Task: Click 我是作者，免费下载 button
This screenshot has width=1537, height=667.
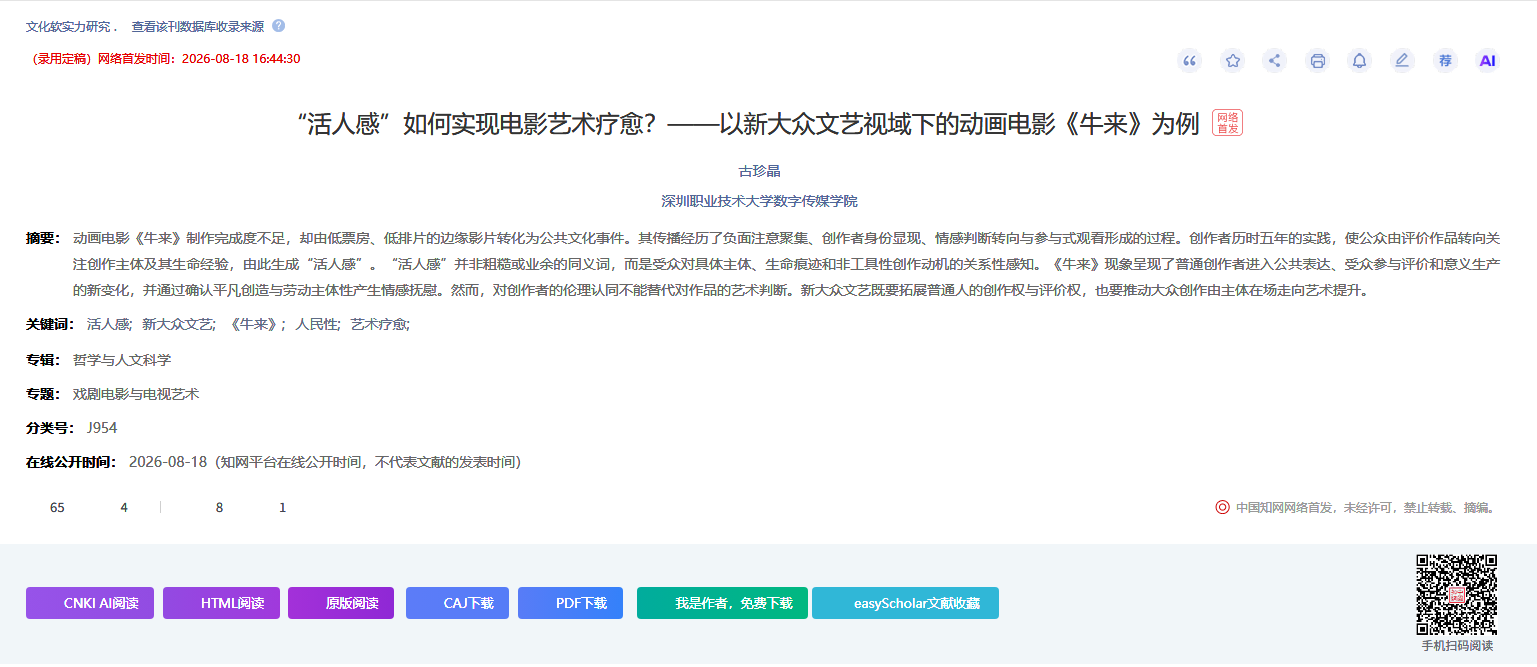Action: [722, 603]
